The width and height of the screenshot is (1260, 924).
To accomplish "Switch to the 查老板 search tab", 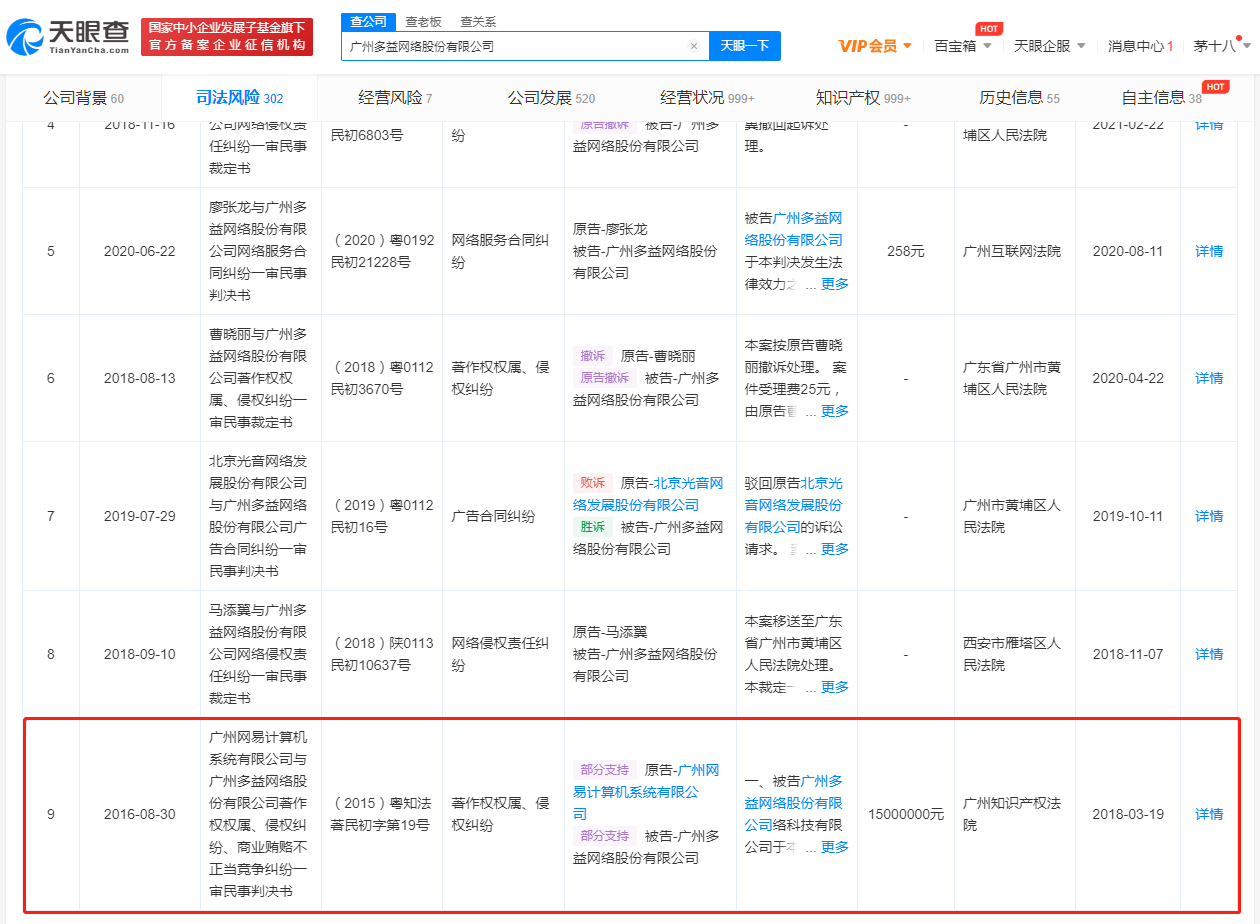I will coord(423,21).
